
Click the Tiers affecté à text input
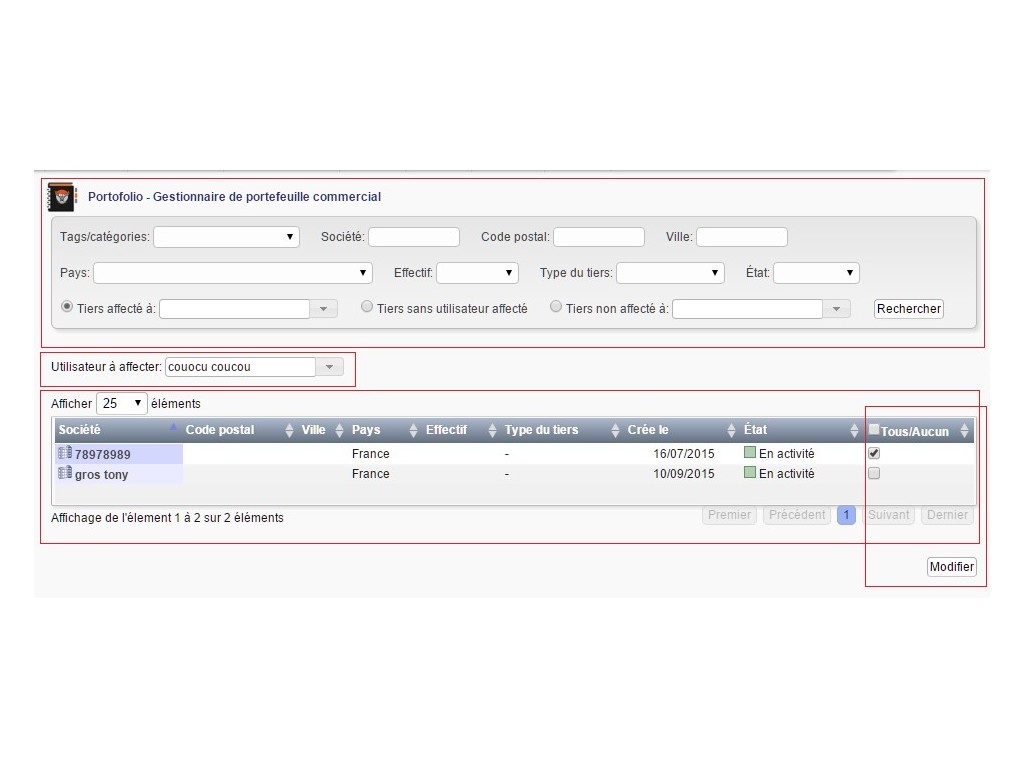pyautogui.click(x=234, y=309)
